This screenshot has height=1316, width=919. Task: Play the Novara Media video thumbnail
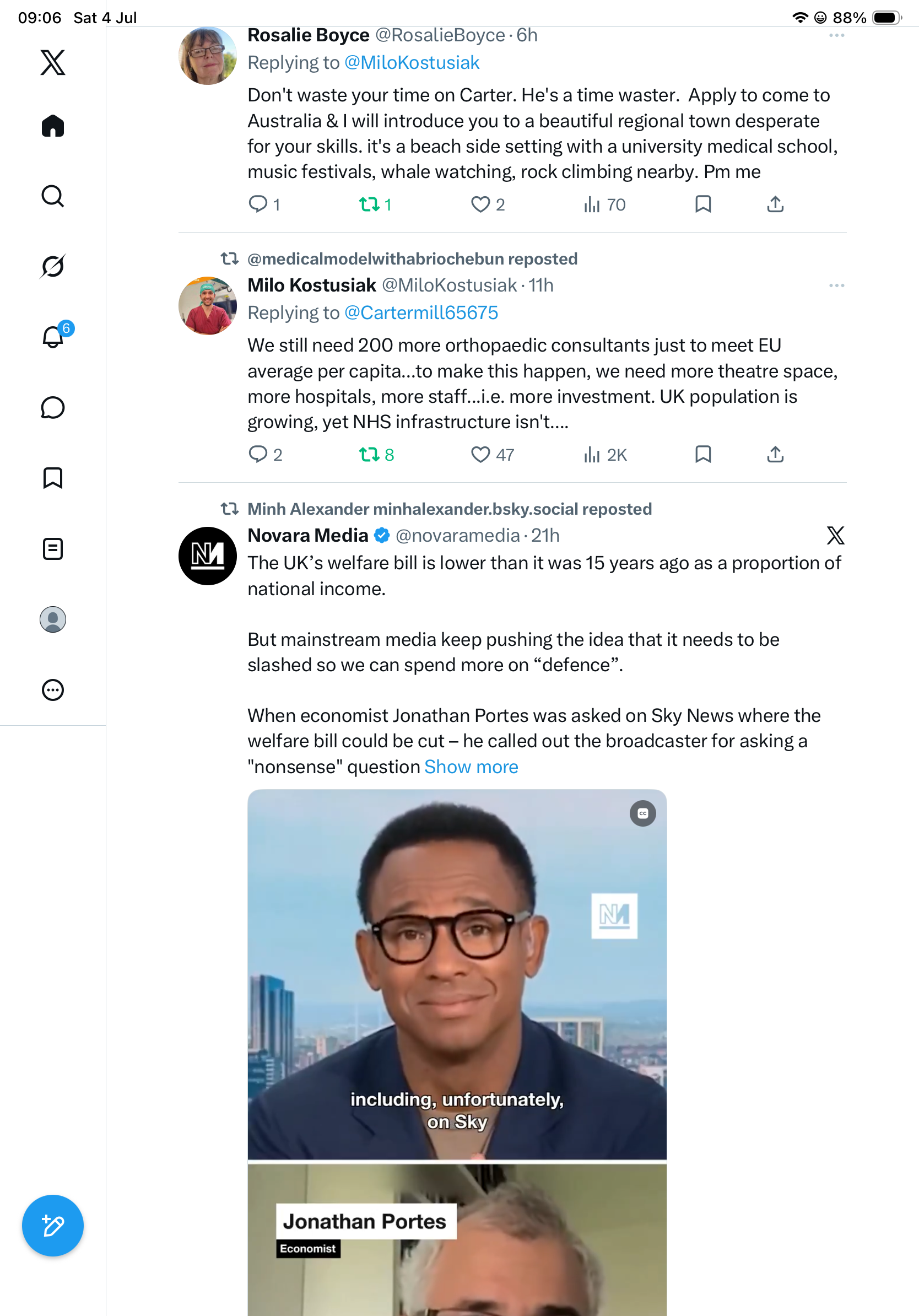point(457,1053)
